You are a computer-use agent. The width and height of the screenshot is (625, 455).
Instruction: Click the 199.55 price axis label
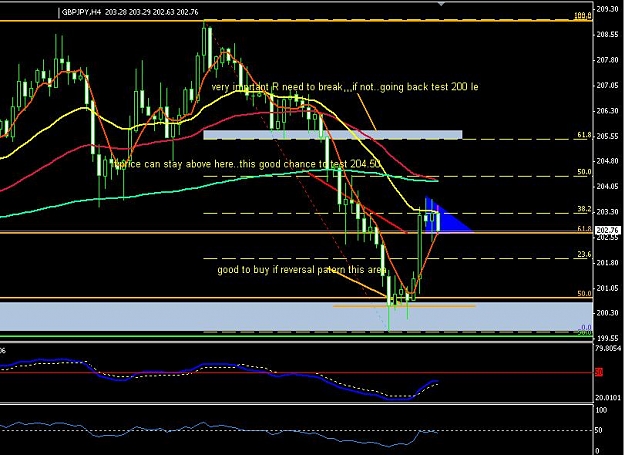608,339
